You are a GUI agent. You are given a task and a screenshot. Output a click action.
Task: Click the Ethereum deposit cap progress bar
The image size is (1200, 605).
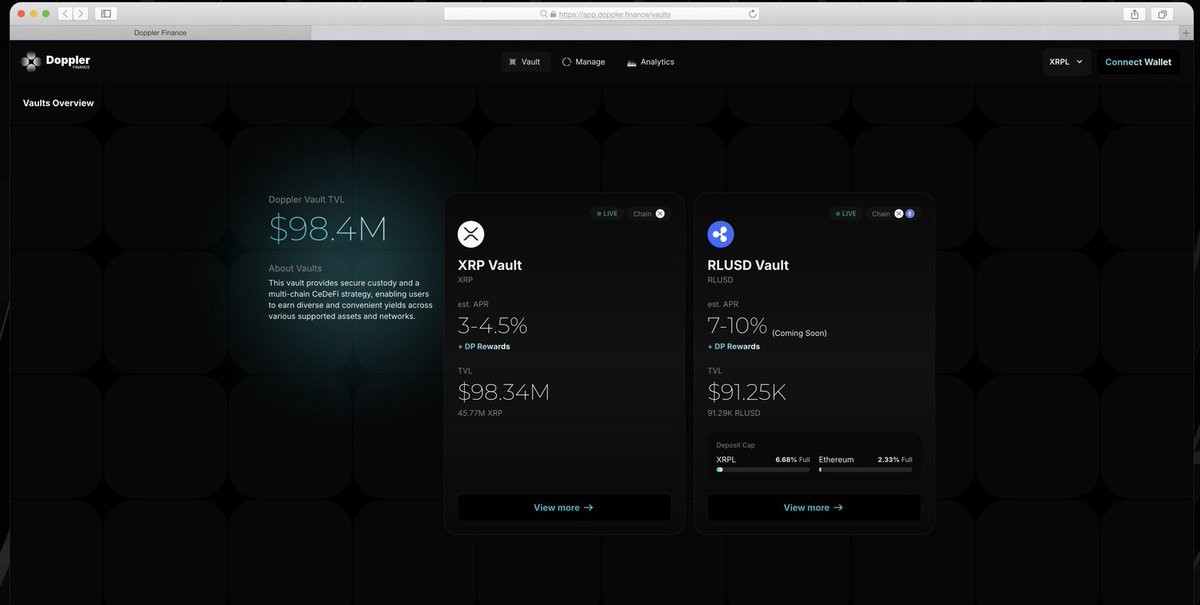[865, 469]
